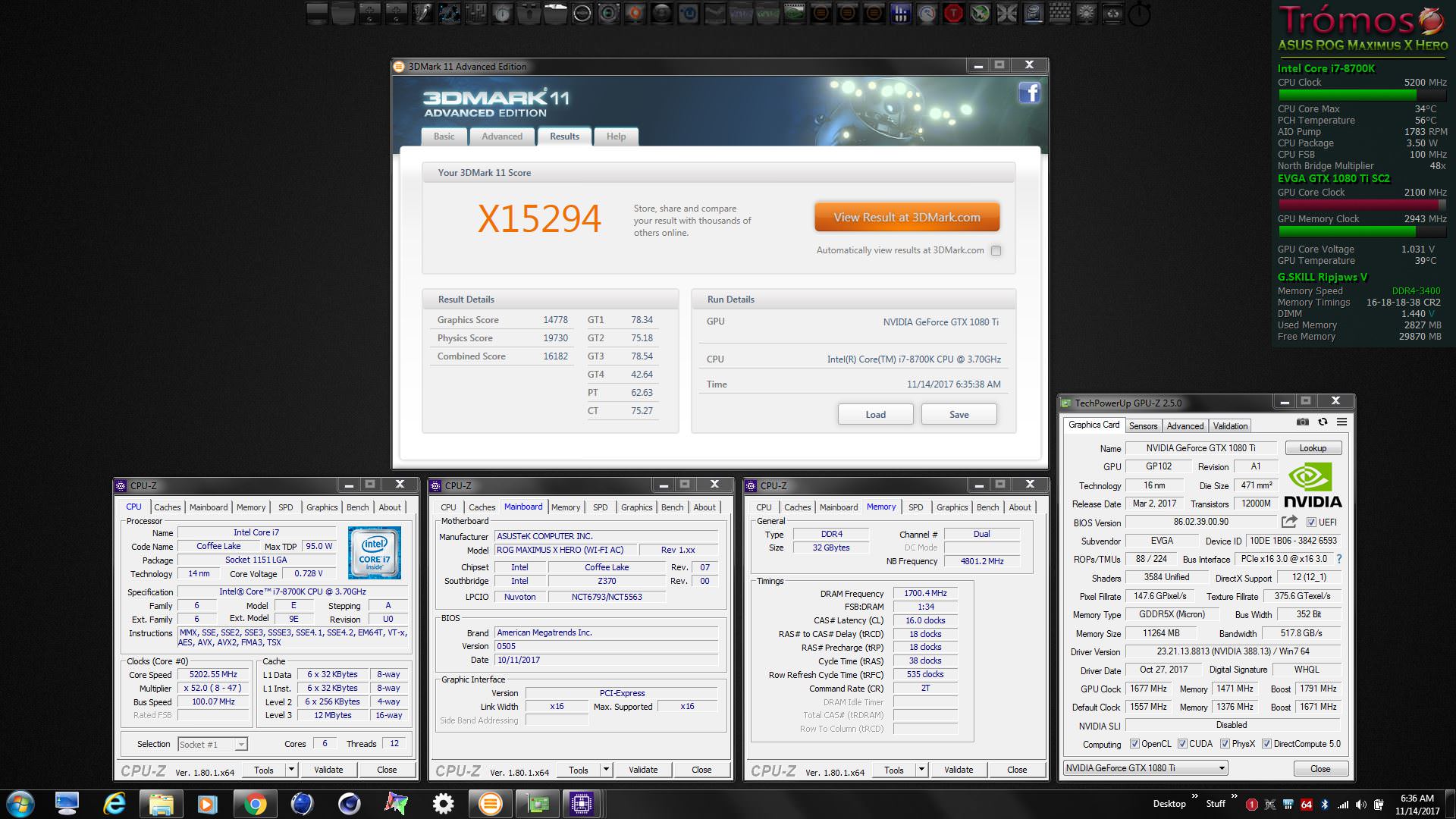Switch to the Advanced tab in 3DMark 11

(x=502, y=136)
